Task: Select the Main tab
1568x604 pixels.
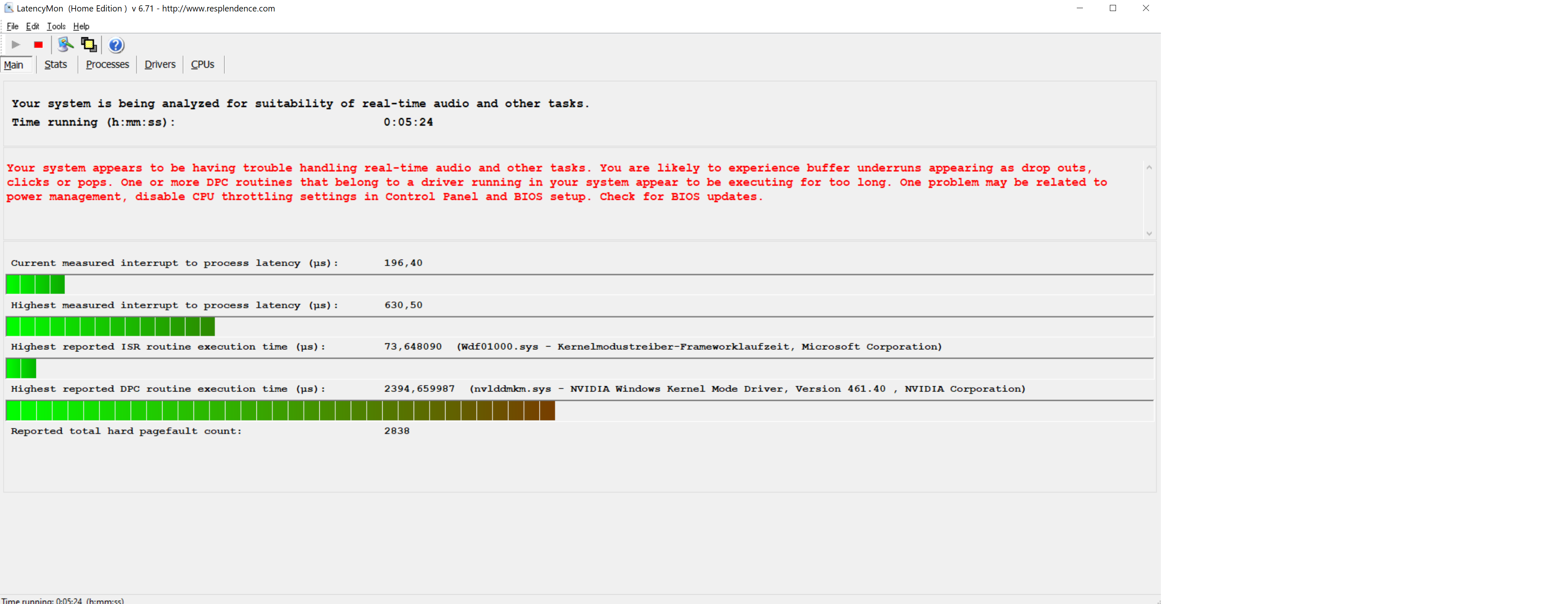Action: pyautogui.click(x=14, y=65)
